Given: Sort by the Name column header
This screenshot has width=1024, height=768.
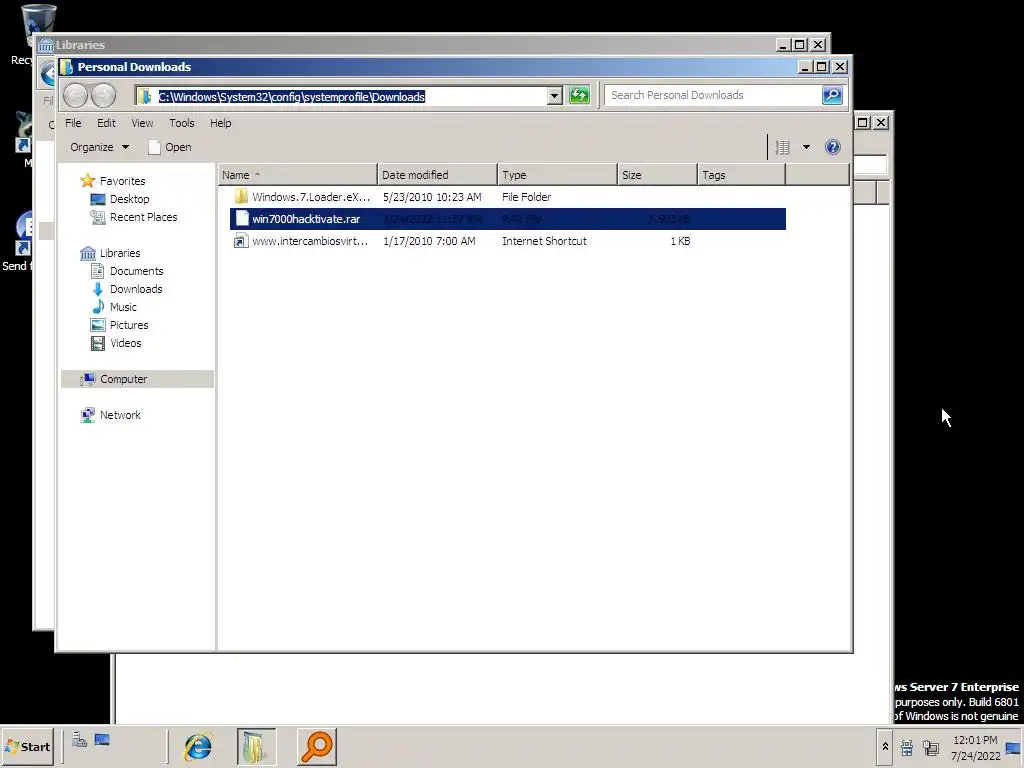Looking at the screenshot, I should (298, 175).
